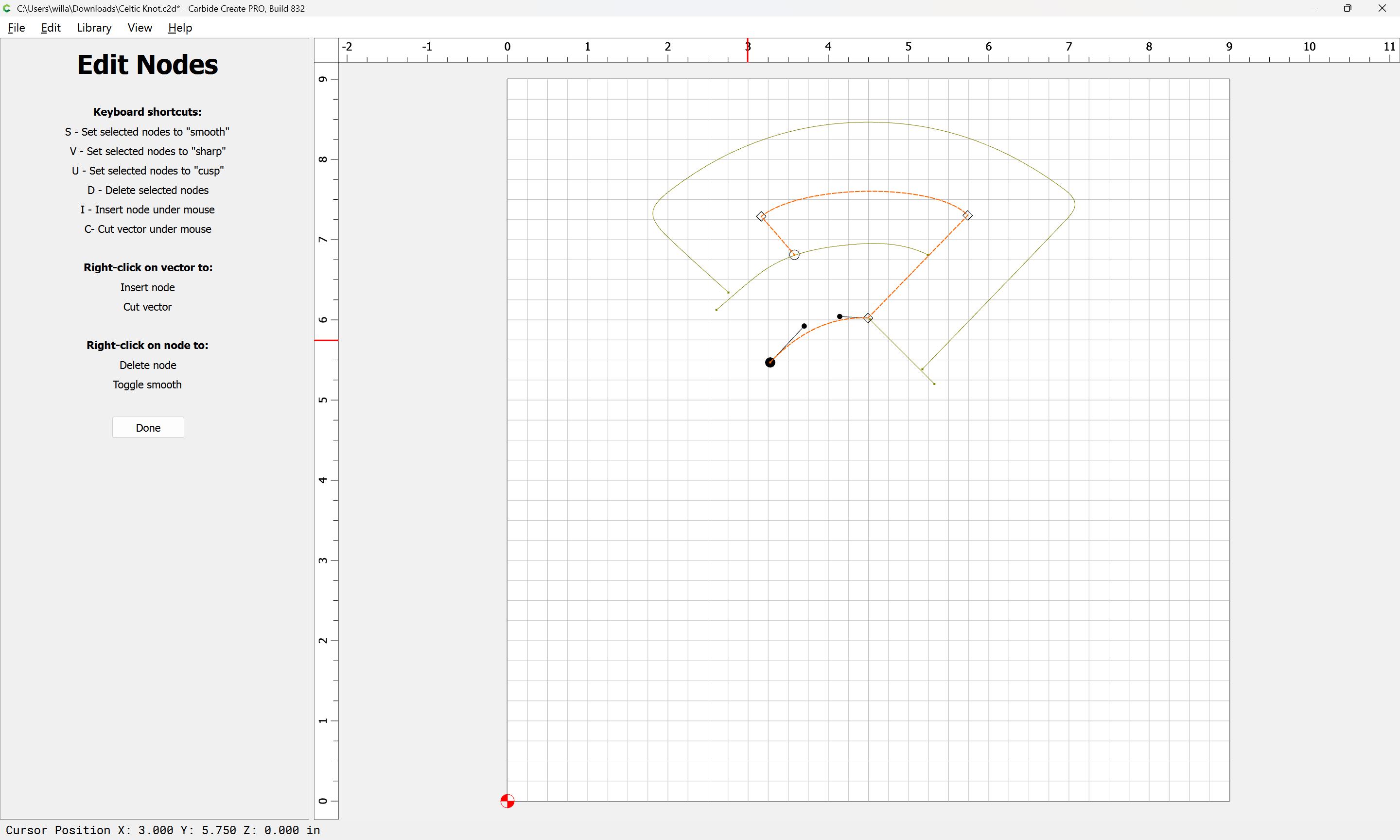Click the red cursor marker on vertical ruler
This screenshot has height=840, width=1400.
(x=326, y=340)
